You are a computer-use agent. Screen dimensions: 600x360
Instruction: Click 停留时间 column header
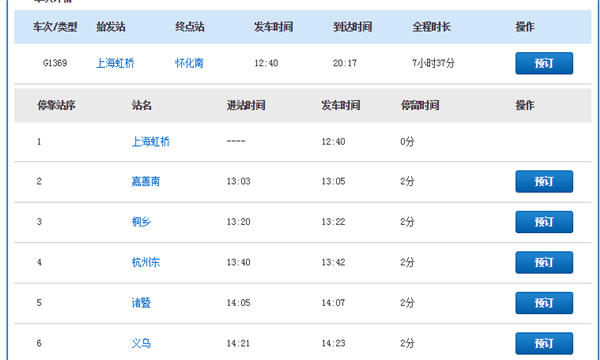420,106
